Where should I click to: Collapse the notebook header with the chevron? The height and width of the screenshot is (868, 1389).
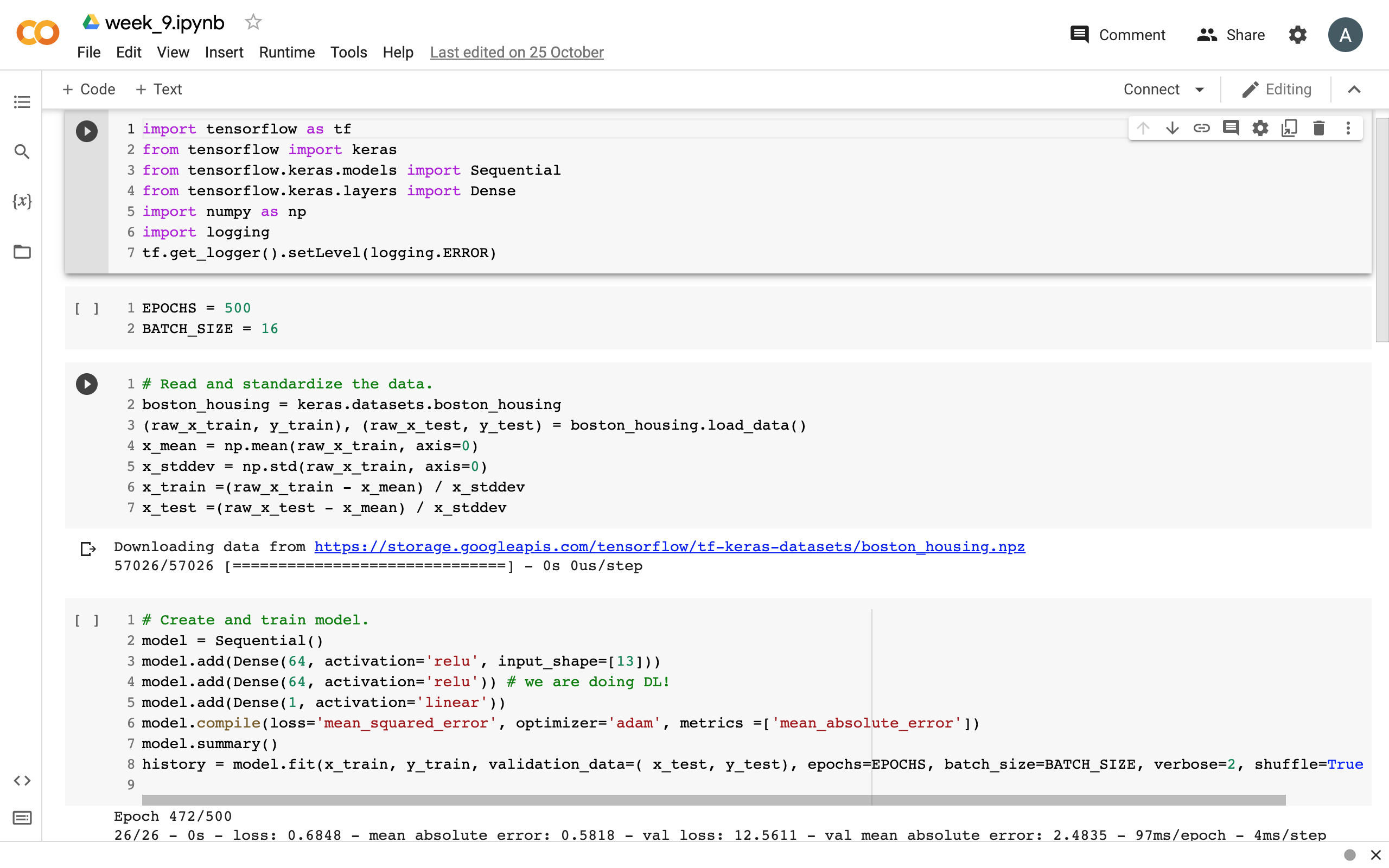tap(1355, 89)
